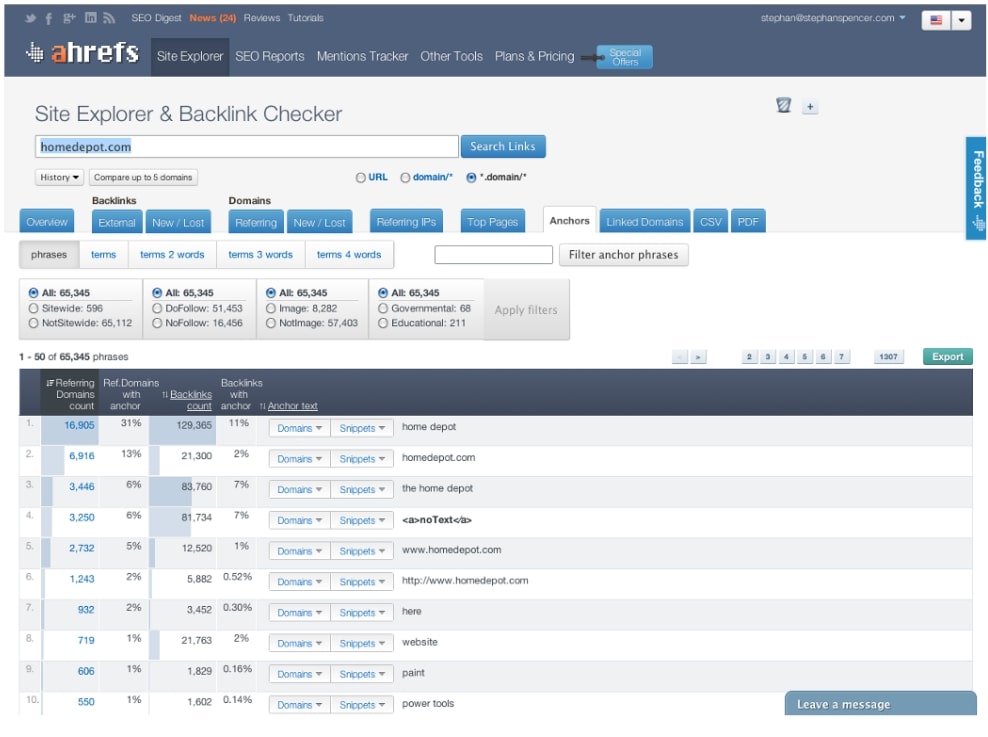Open the Google Plus icon
The height and width of the screenshot is (737, 988).
pos(69,18)
